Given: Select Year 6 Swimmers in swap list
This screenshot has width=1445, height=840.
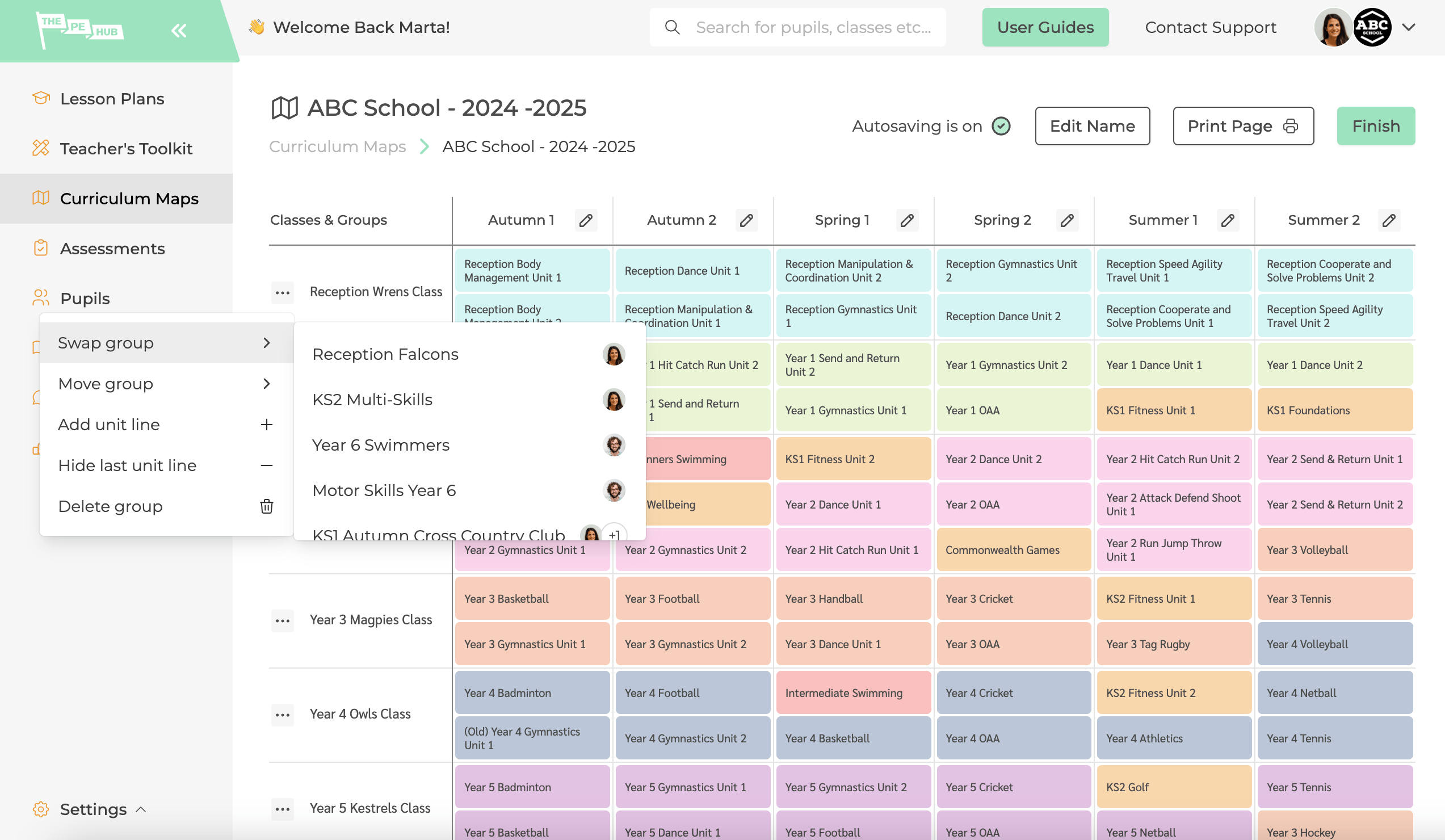Looking at the screenshot, I should 469,445.
